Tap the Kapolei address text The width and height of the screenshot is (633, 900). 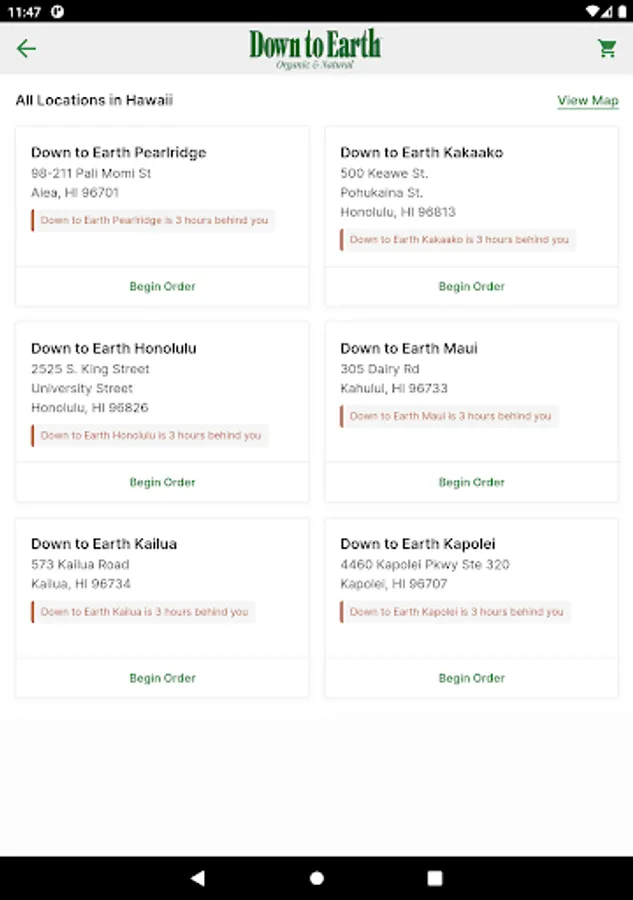pyautogui.click(x=424, y=574)
